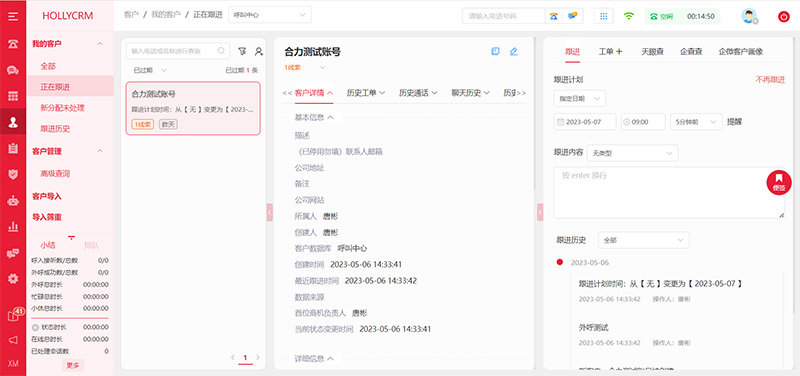This screenshot has height=376, width=800.
Task: Open 导入筛重 in sidebar
Action: pyautogui.click(x=47, y=217)
